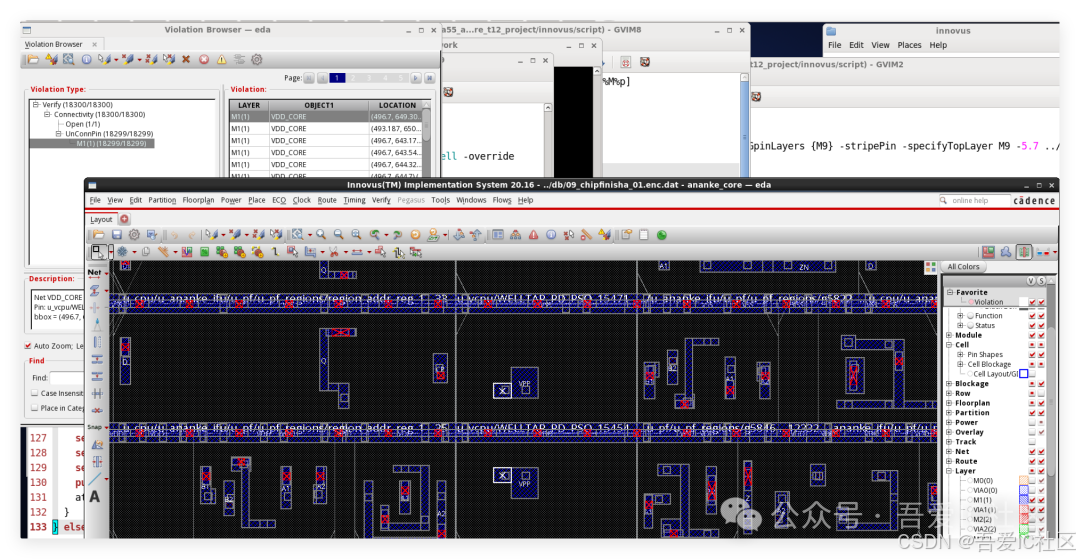Viewport: 1080px width, 559px height.
Task: Collapse the Connectivity tree node
Action: click(x=46, y=115)
